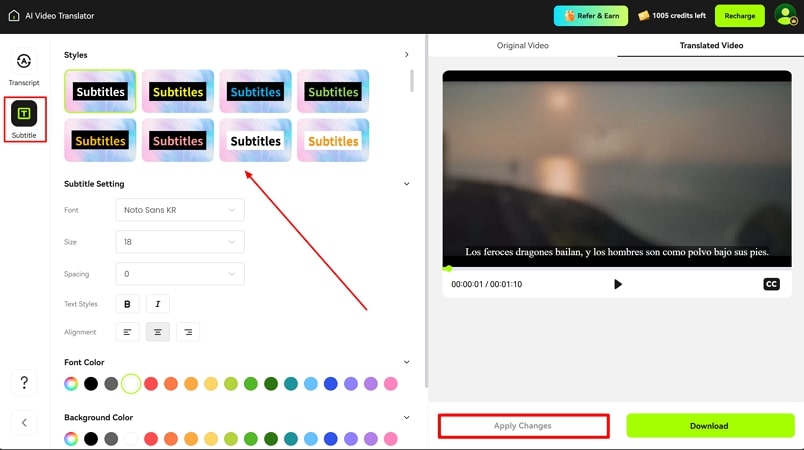Click Apply Changes button
This screenshot has width=804, height=450.
click(523, 426)
